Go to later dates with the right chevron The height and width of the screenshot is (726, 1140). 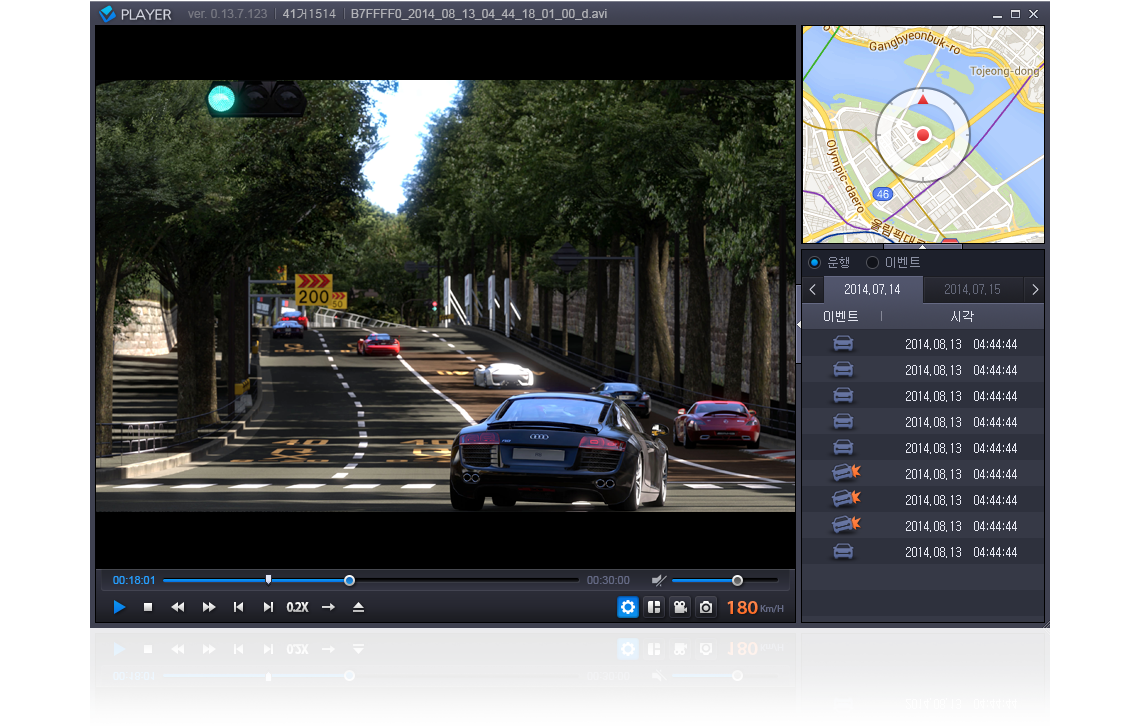1035,289
